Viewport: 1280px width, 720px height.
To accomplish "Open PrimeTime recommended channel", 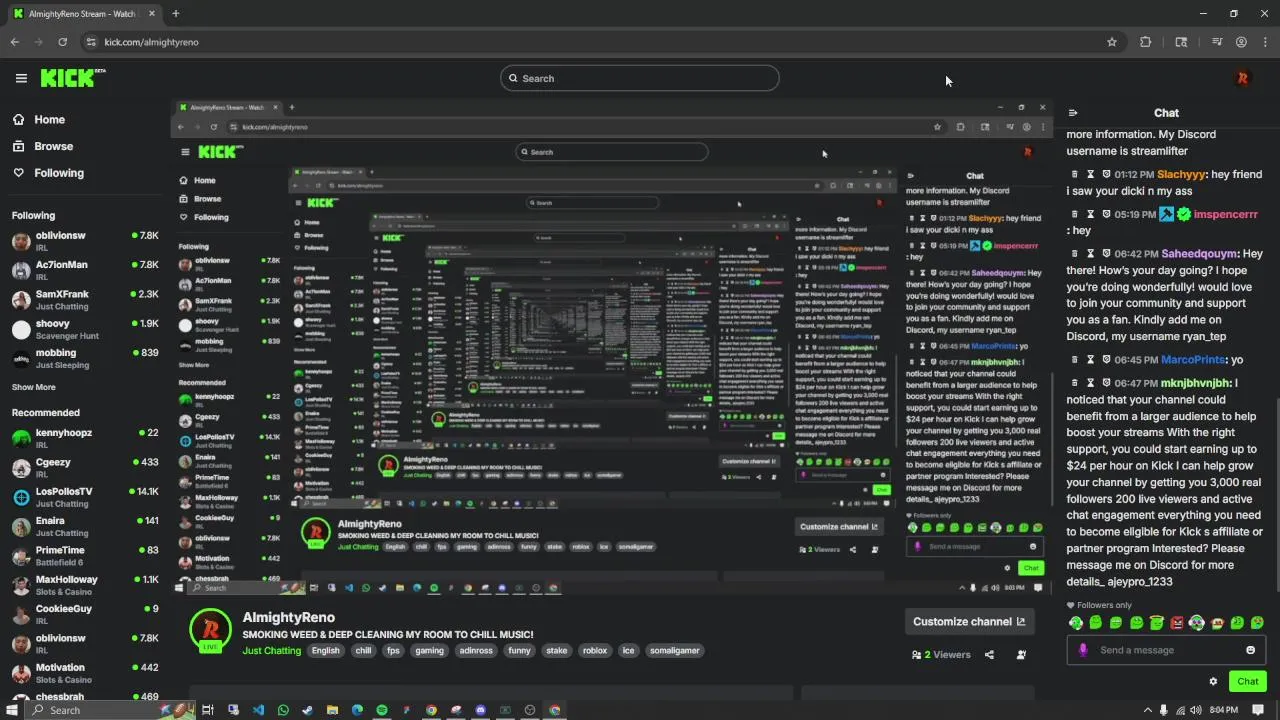I will click(x=85, y=555).
